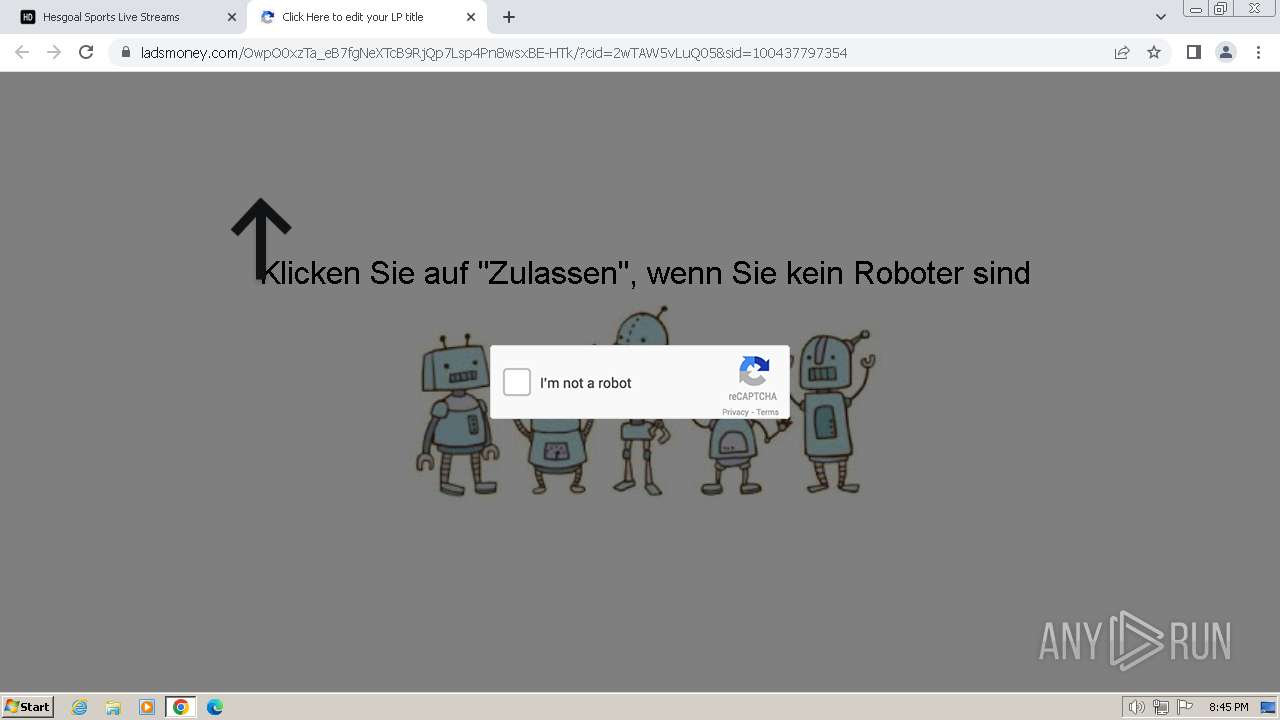The width and height of the screenshot is (1280, 720).
Task: Check the I'm not a robot checkbox
Action: (517, 382)
